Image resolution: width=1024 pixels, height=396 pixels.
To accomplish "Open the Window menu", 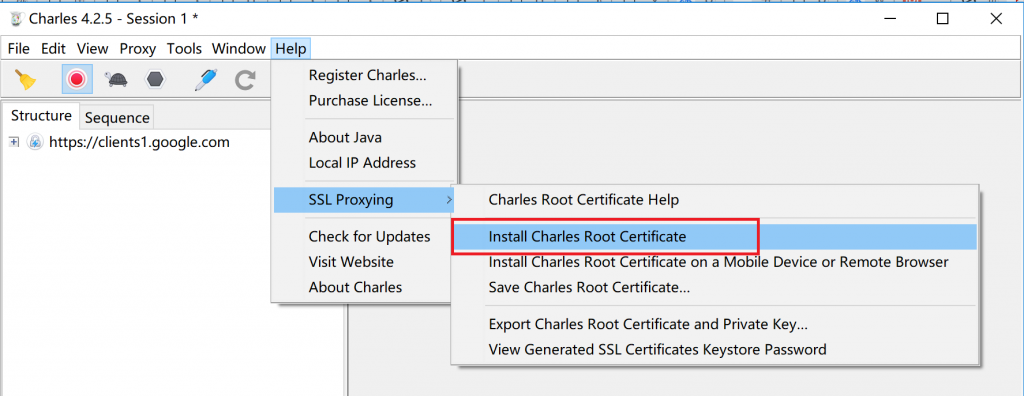I will pyautogui.click(x=239, y=48).
